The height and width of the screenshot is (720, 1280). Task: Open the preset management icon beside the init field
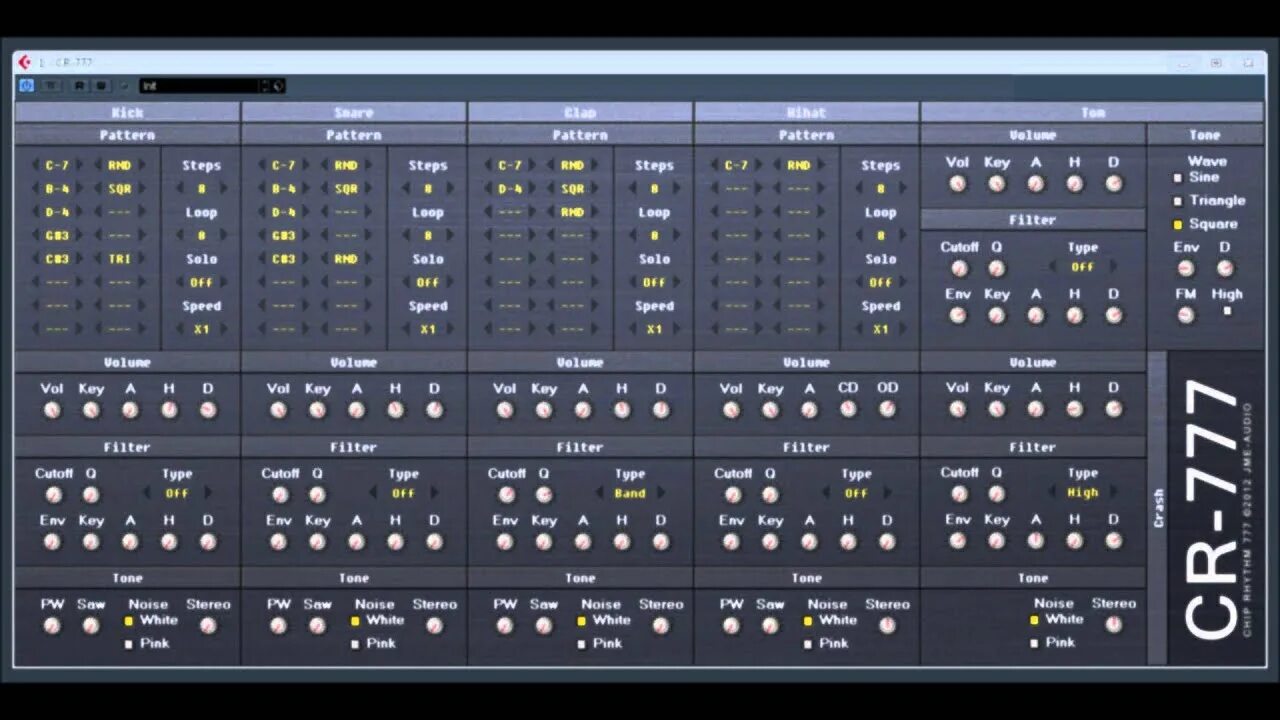[x=278, y=86]
